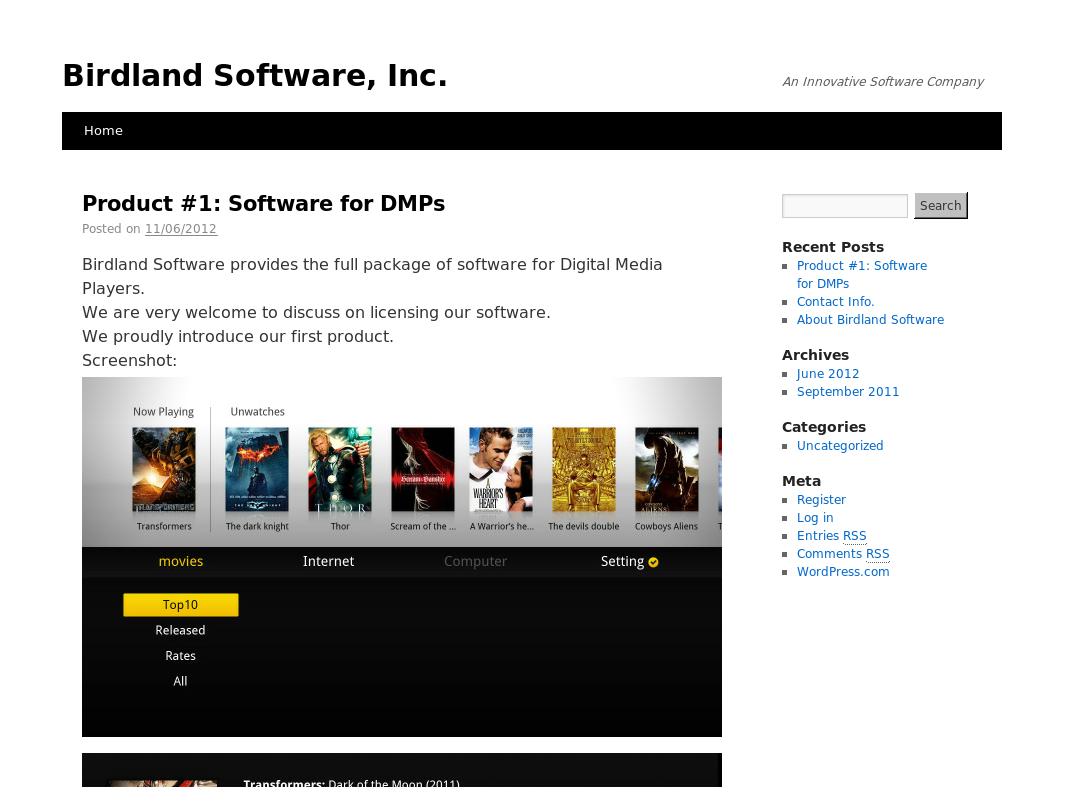The width and height of the screenshot is (1080, 787).
Task: Click the 11/06/2012 post date link
Action: 180,229
